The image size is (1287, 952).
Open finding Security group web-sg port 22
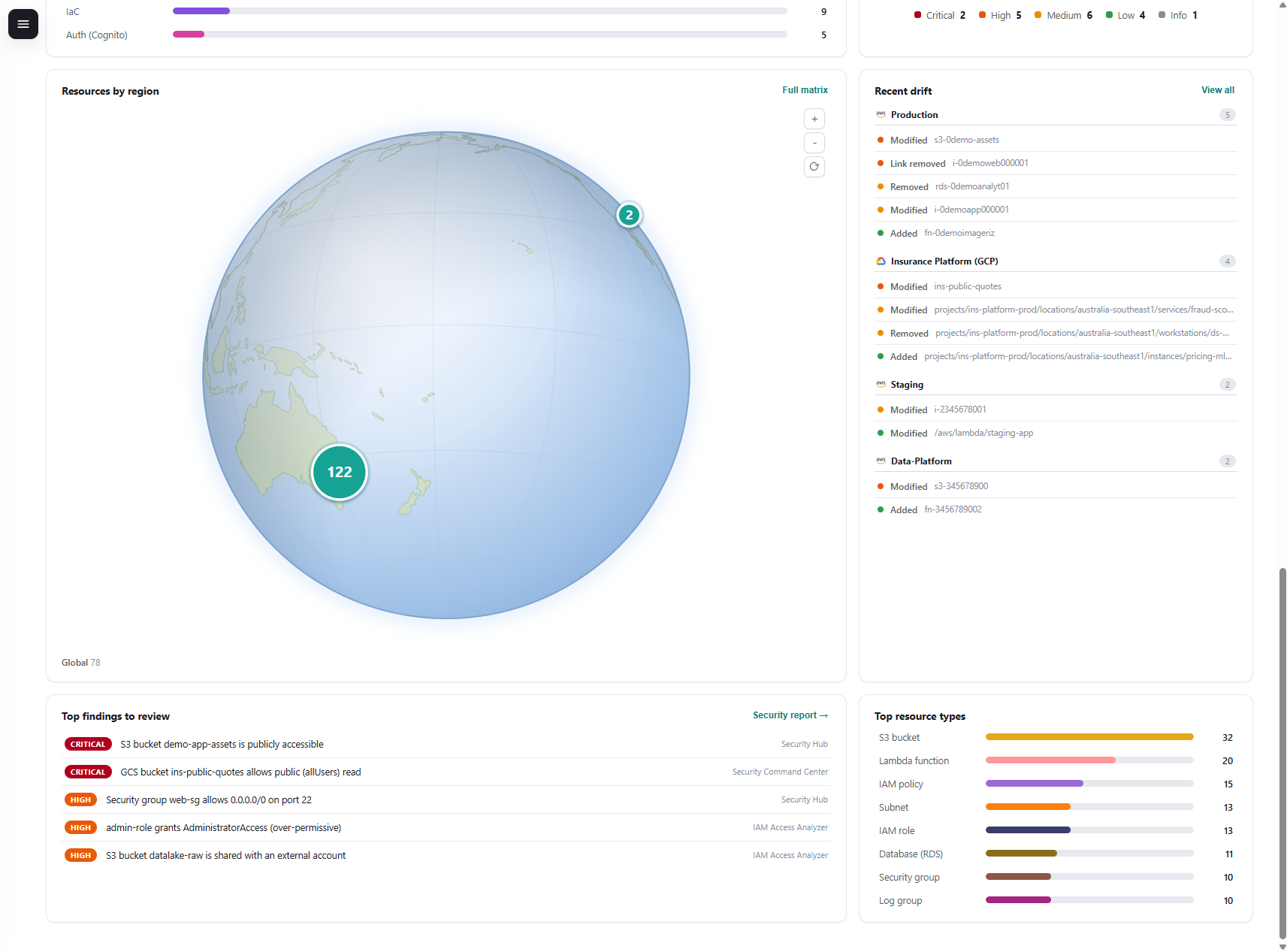[x=446, y=800]
